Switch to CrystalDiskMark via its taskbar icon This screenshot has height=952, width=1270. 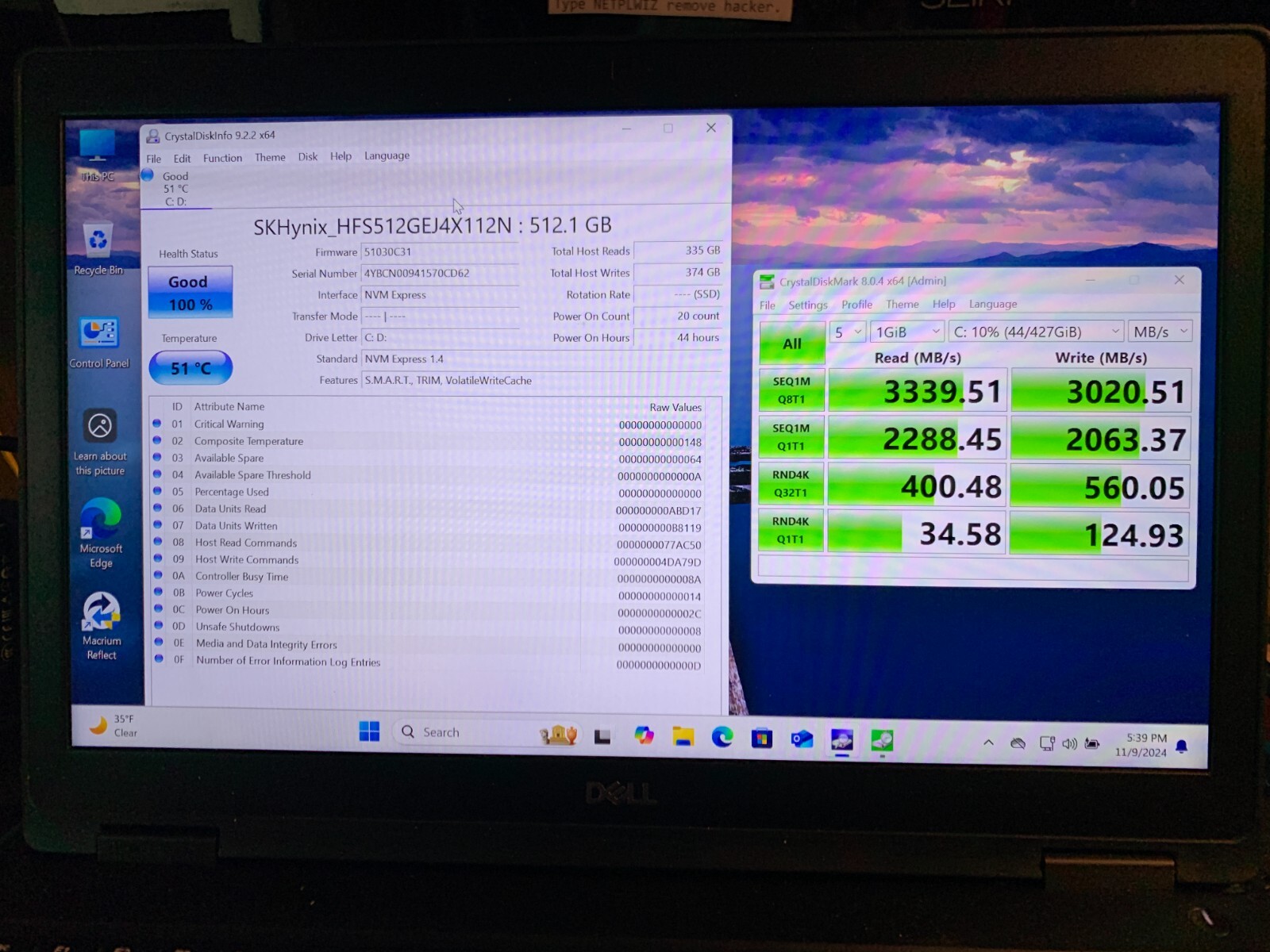pos(882,740)
